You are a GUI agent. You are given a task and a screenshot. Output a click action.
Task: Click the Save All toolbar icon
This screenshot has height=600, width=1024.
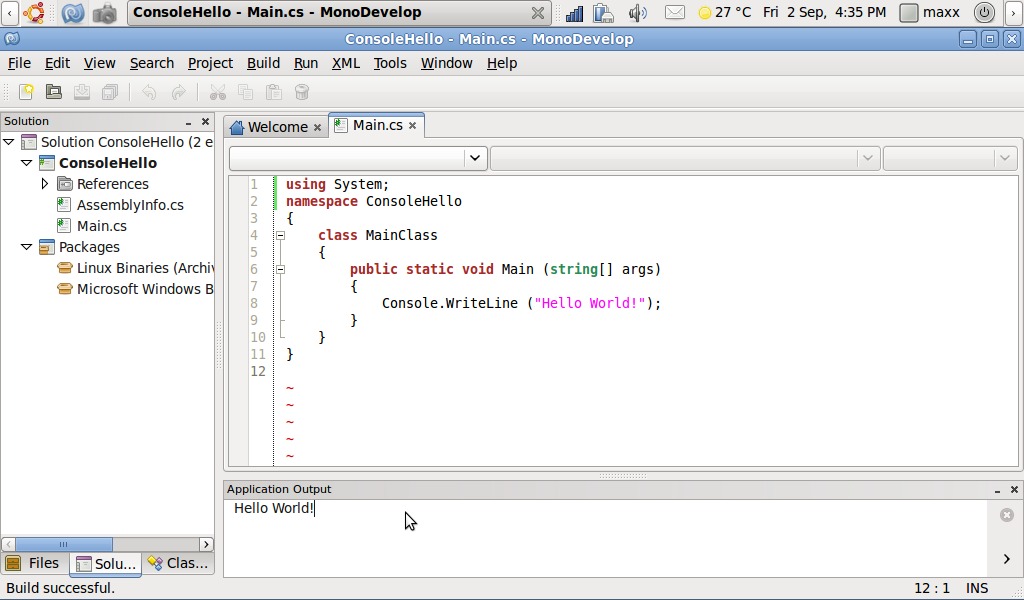[110, 92]
